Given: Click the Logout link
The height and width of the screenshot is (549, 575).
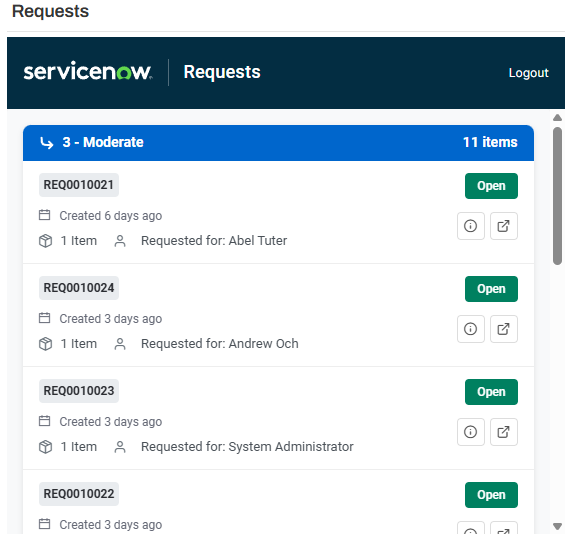Looking at the screenshot, I should pos(528,73).
